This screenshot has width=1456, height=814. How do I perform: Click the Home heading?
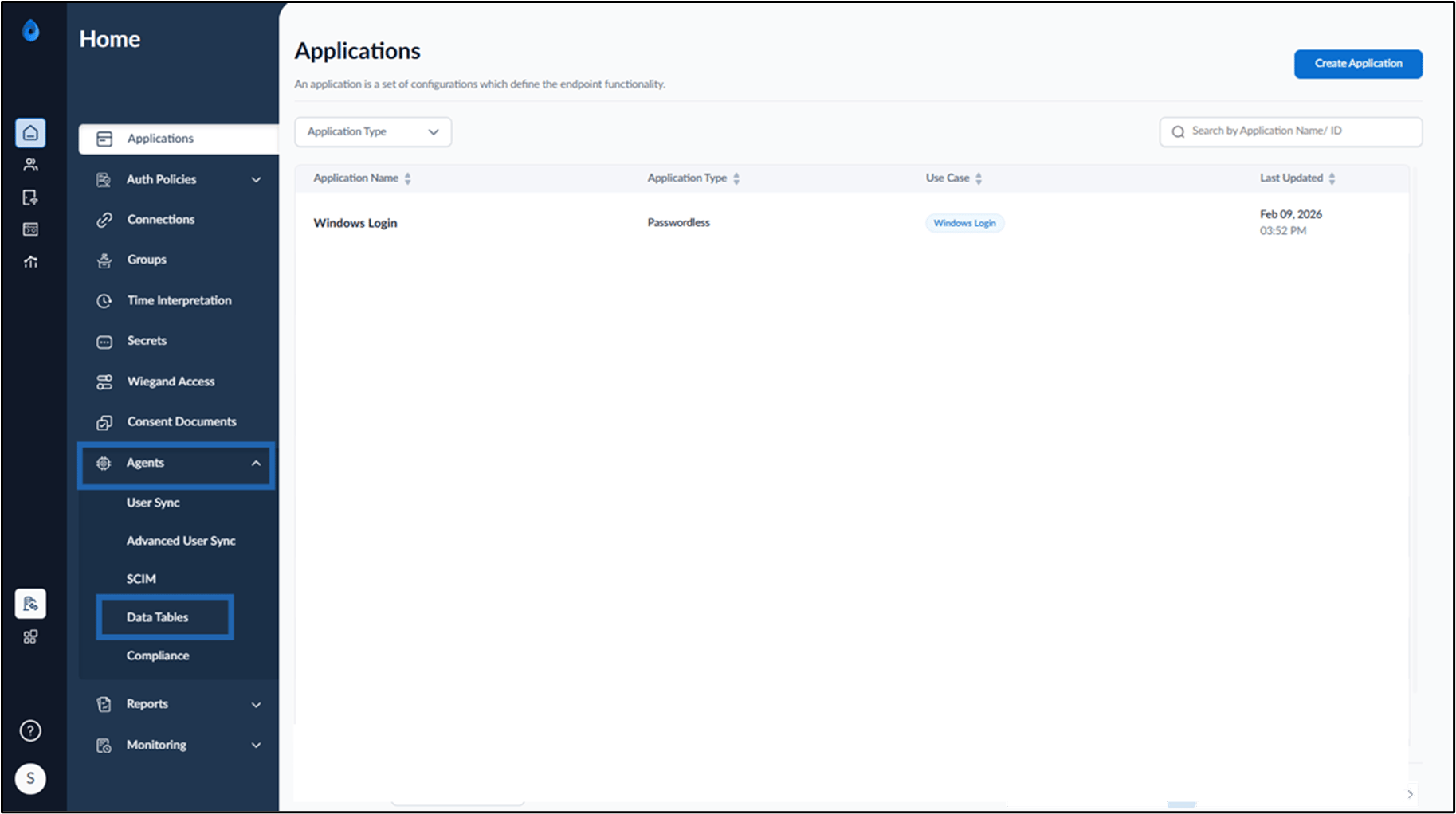click(x=110, y=39)
